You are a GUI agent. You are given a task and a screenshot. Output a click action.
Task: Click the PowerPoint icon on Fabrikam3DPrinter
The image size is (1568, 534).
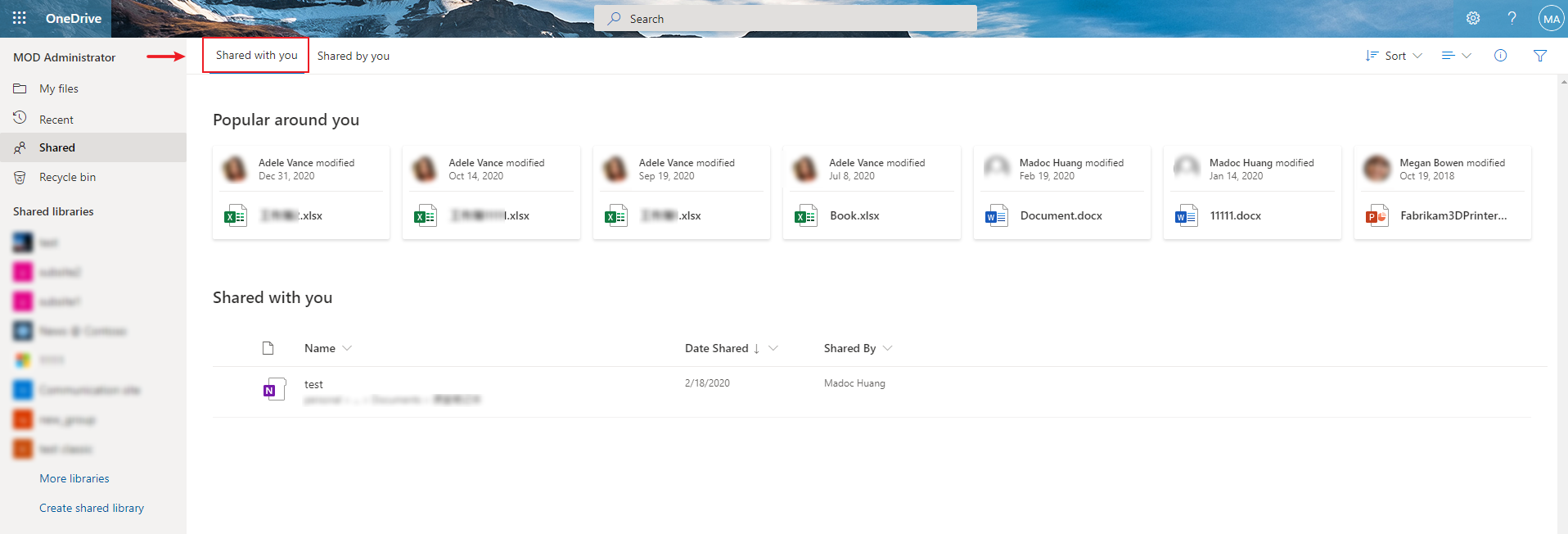tap(1377, 216)
